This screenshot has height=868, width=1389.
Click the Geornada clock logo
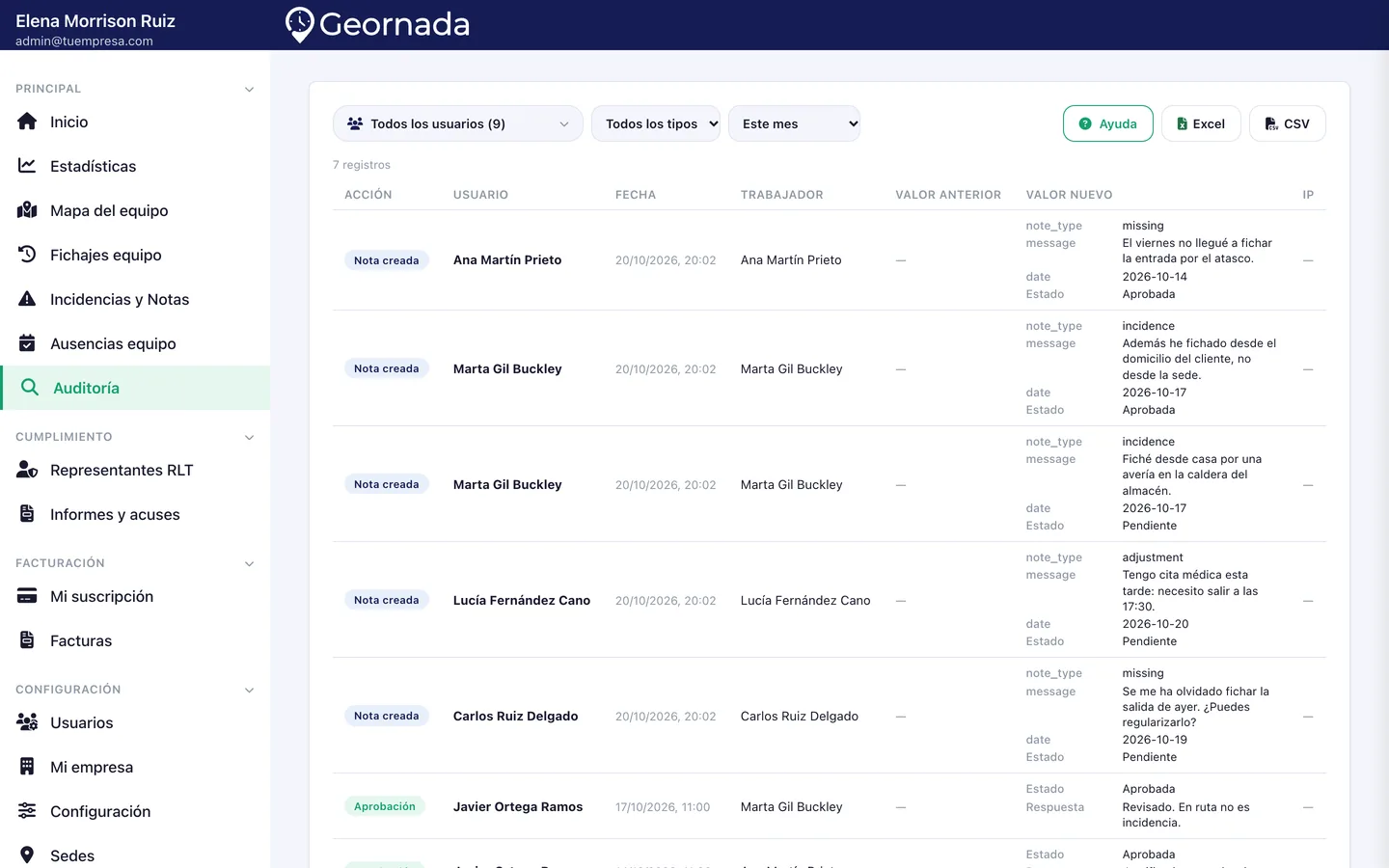tap(300, 25)
